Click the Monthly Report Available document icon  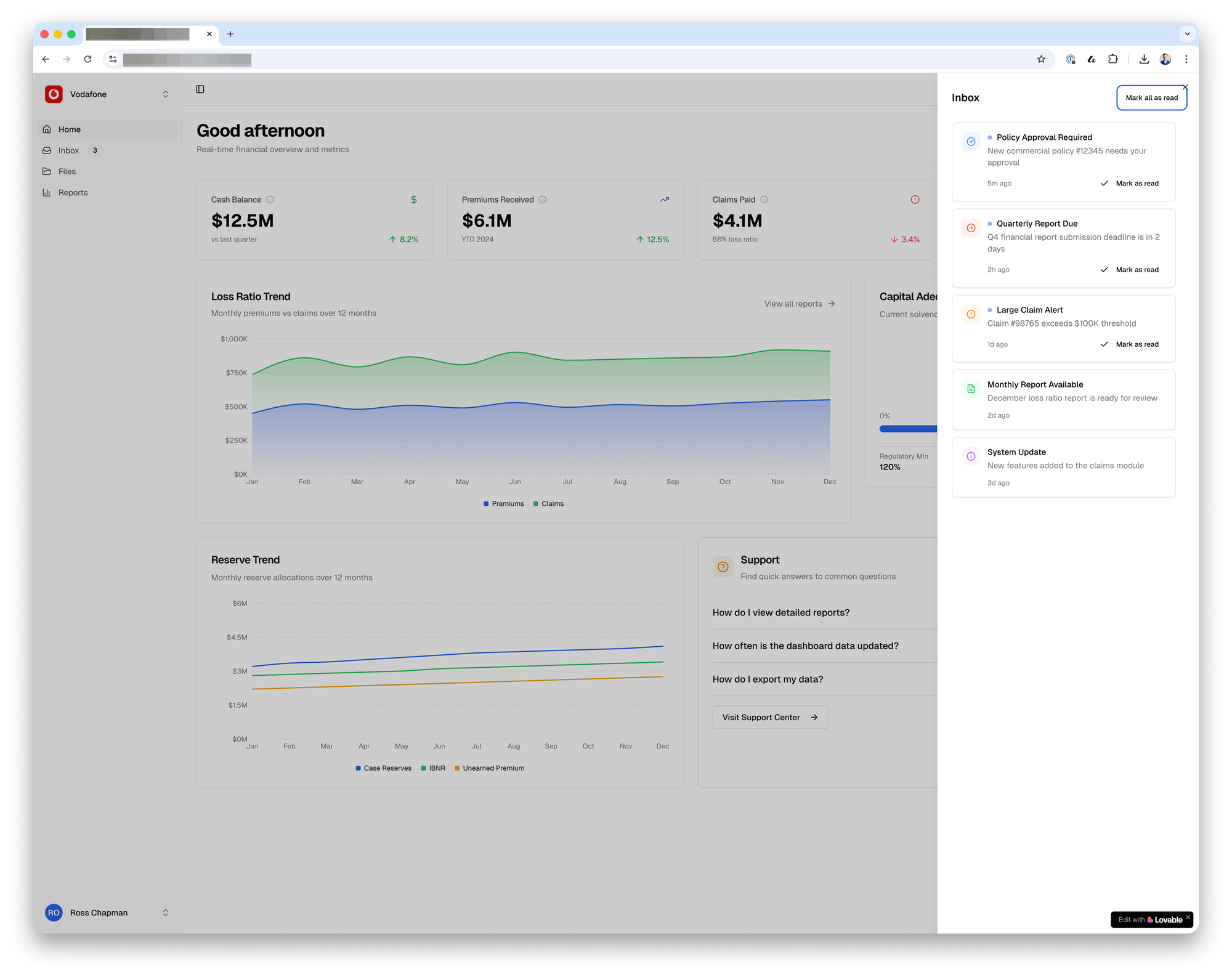click(x=971, y=389)
